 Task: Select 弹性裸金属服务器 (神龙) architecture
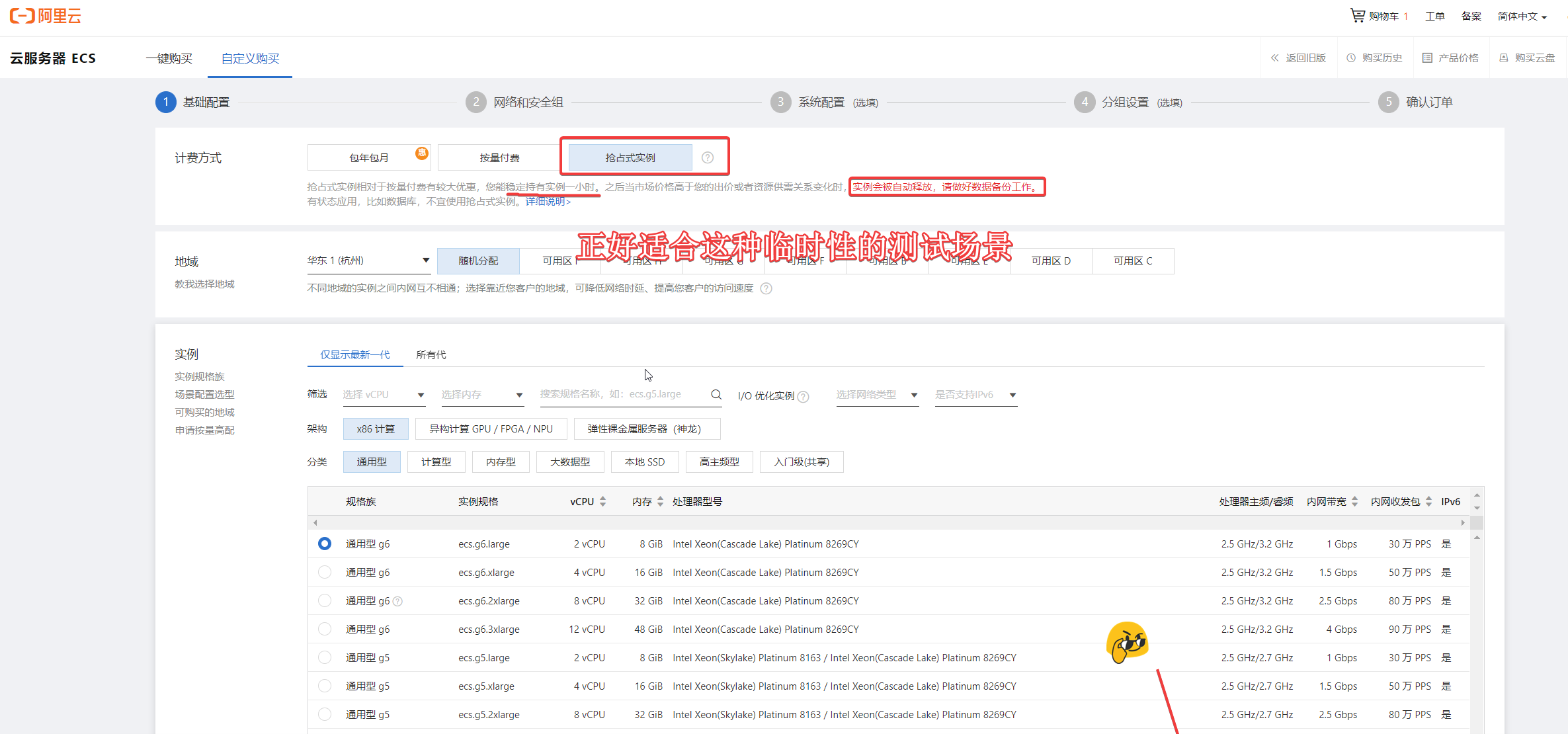tap(647, 429)
